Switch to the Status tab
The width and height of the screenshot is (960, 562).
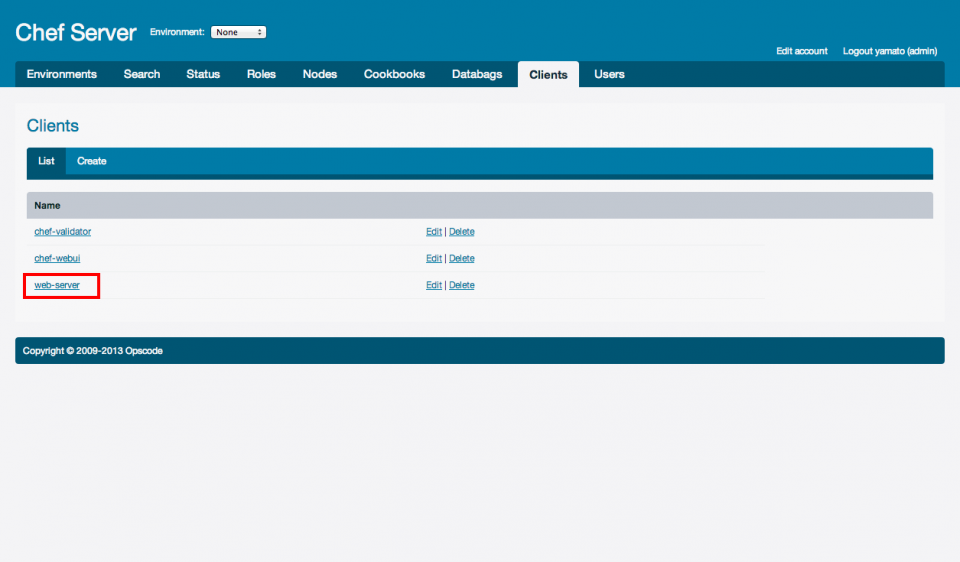coord(203,74)
